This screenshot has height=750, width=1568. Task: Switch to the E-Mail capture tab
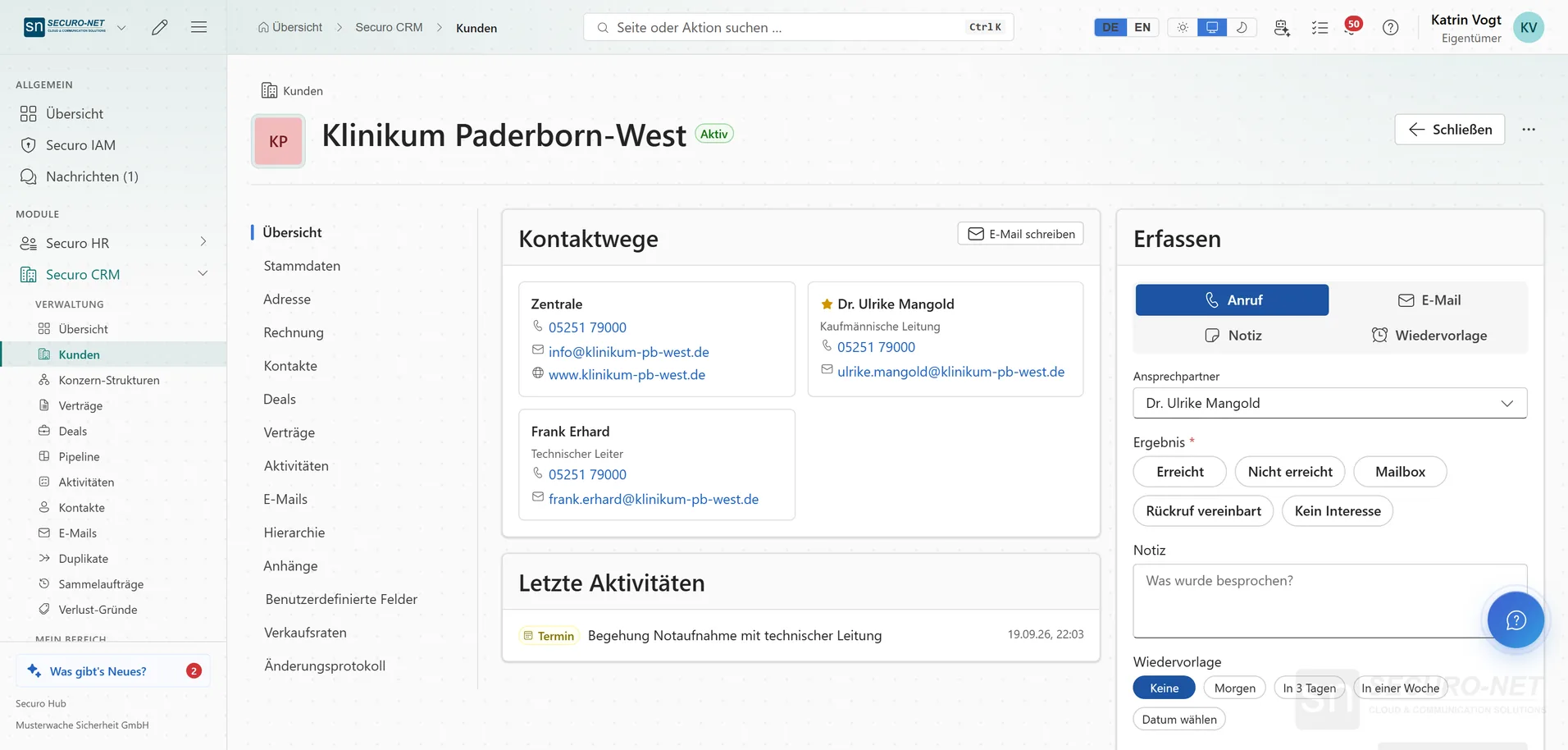click(1429, 300)
